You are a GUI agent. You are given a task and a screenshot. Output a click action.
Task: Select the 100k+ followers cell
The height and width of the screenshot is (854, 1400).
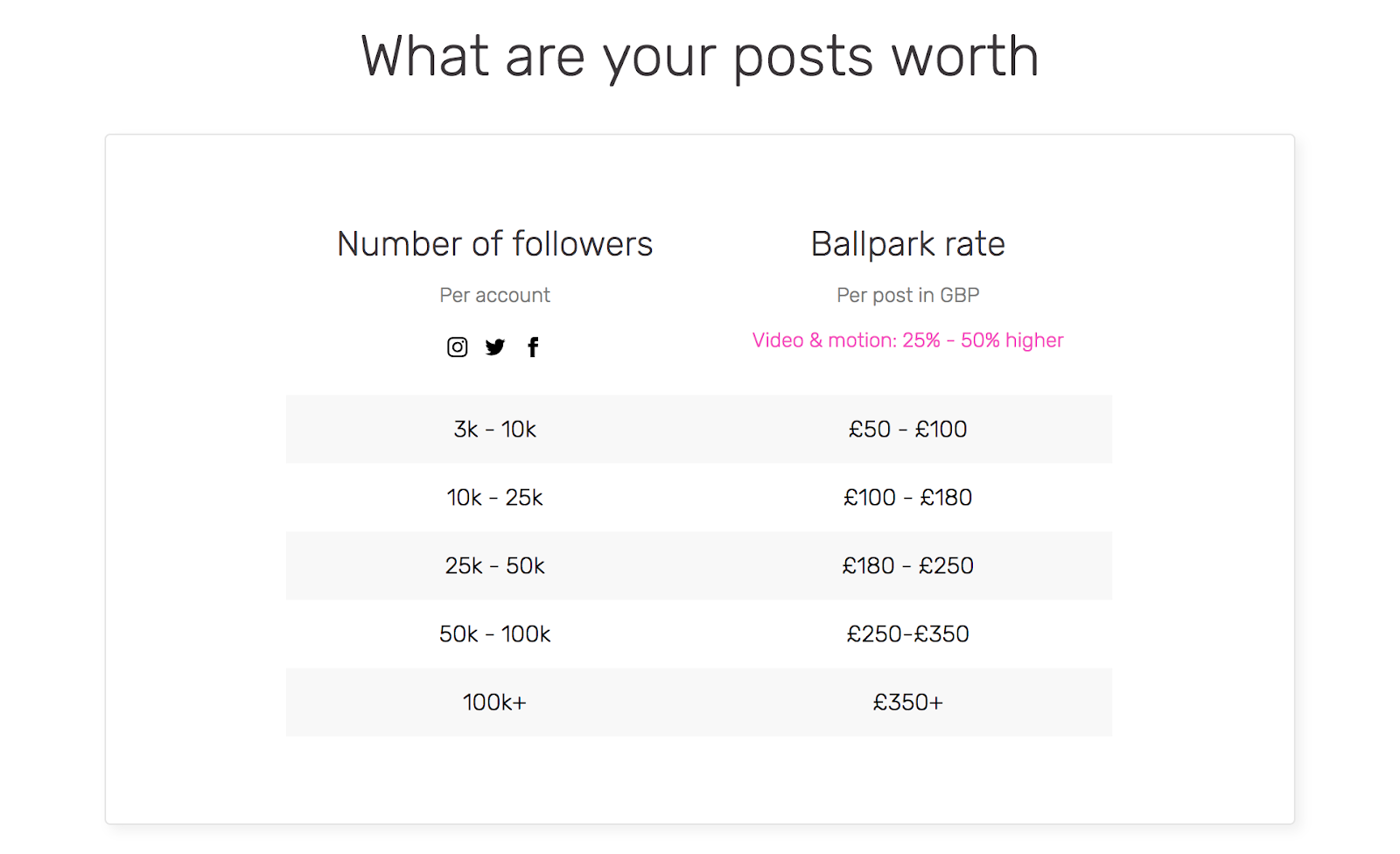coord(494,702)
